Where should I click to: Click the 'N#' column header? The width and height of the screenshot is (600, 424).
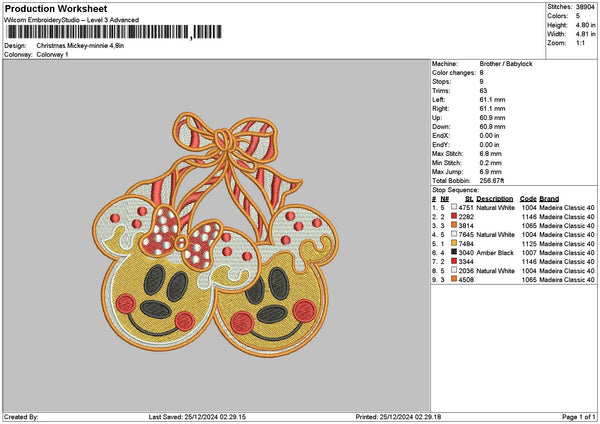444,199
